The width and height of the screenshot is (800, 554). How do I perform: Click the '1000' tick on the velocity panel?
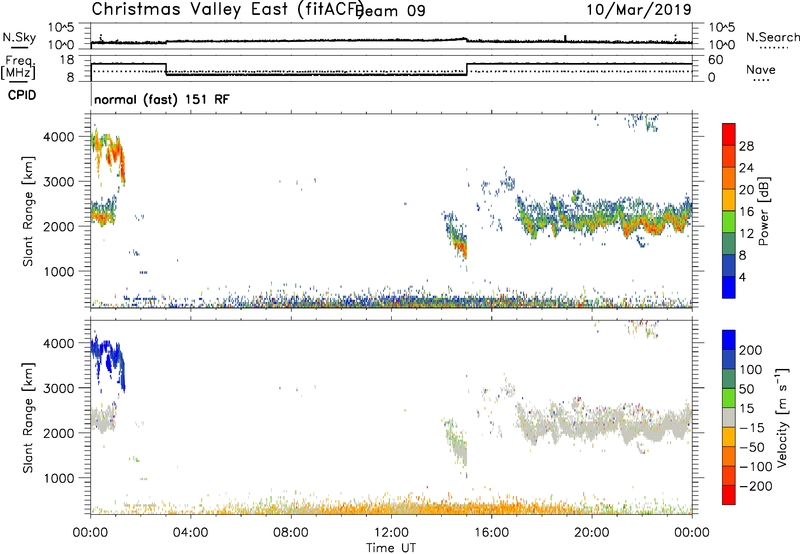(x=59, y=478)
